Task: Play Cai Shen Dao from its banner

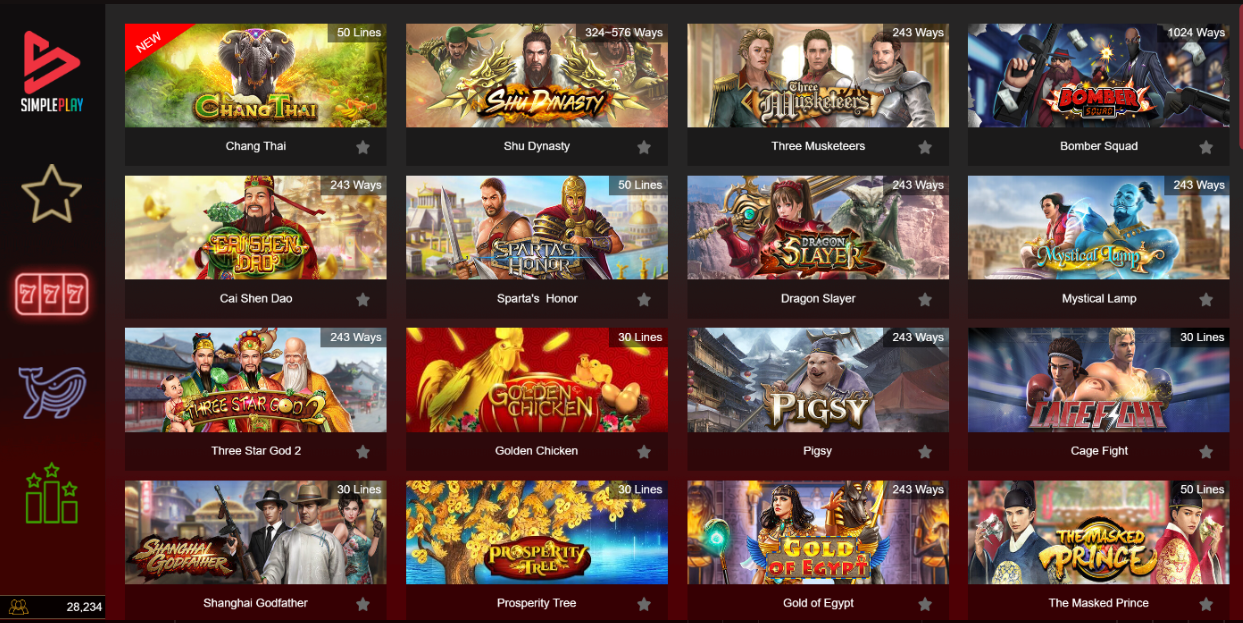Action: click(256, 227)
